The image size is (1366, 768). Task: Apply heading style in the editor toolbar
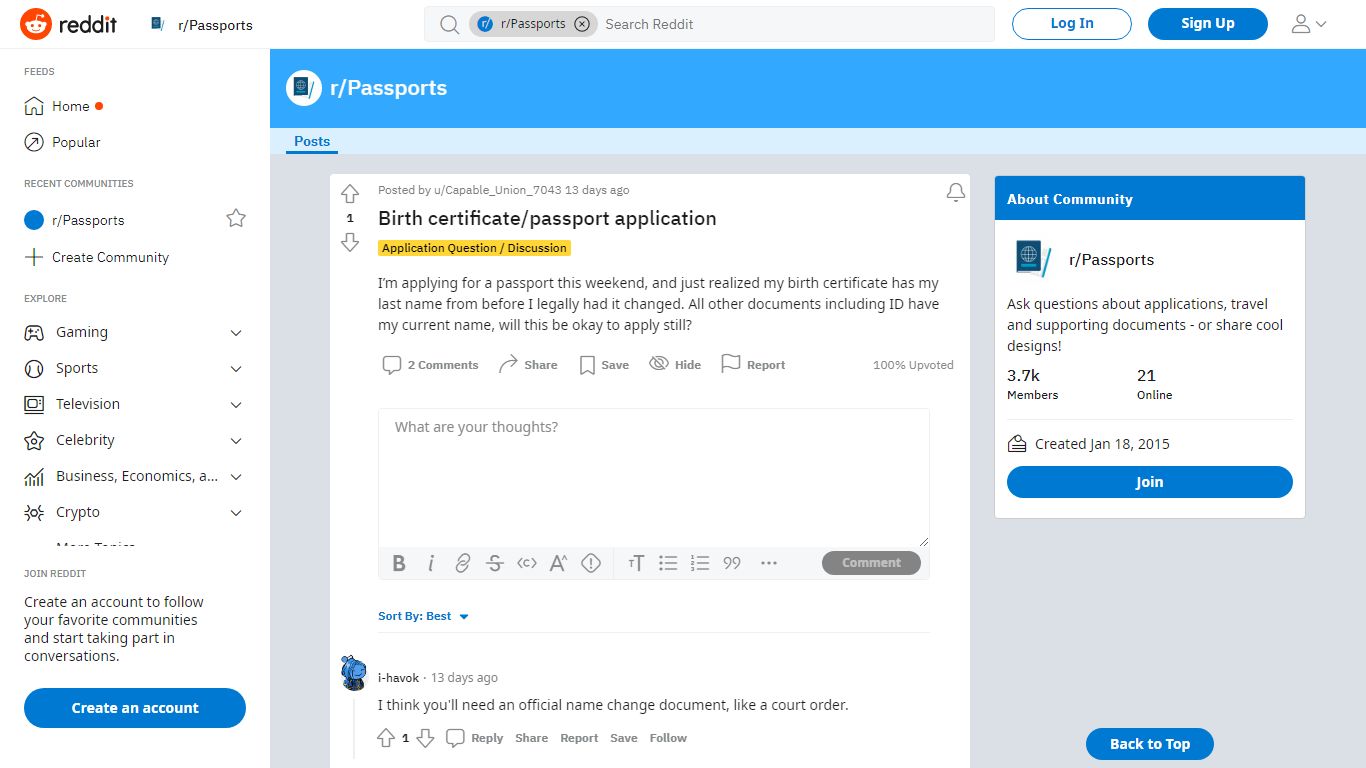tap(636, 563)
